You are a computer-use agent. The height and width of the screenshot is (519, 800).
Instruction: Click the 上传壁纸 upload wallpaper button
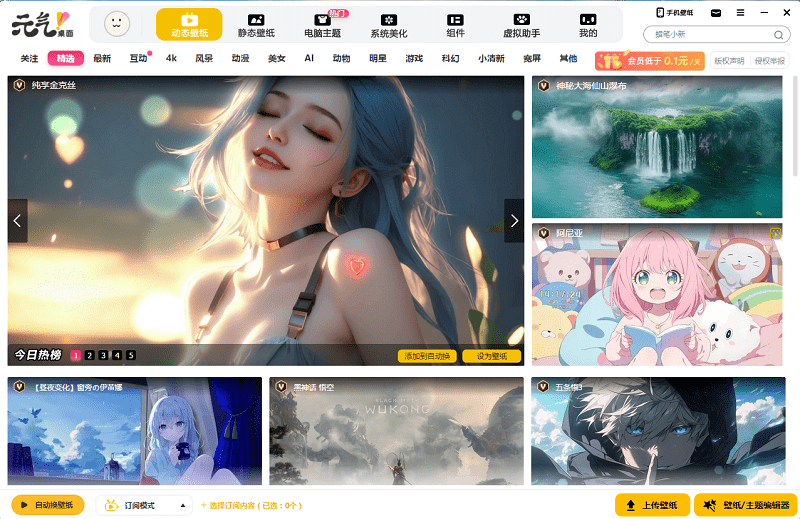click(652, 505)
